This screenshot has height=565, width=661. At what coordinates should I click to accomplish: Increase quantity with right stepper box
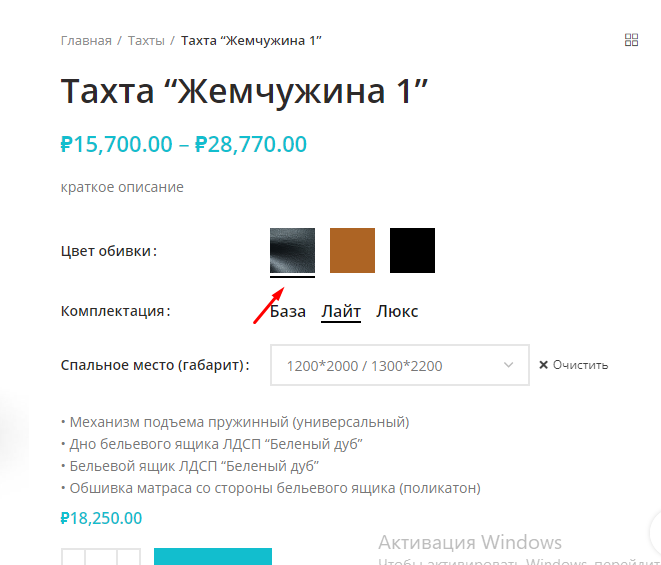(x=129, y=557)
